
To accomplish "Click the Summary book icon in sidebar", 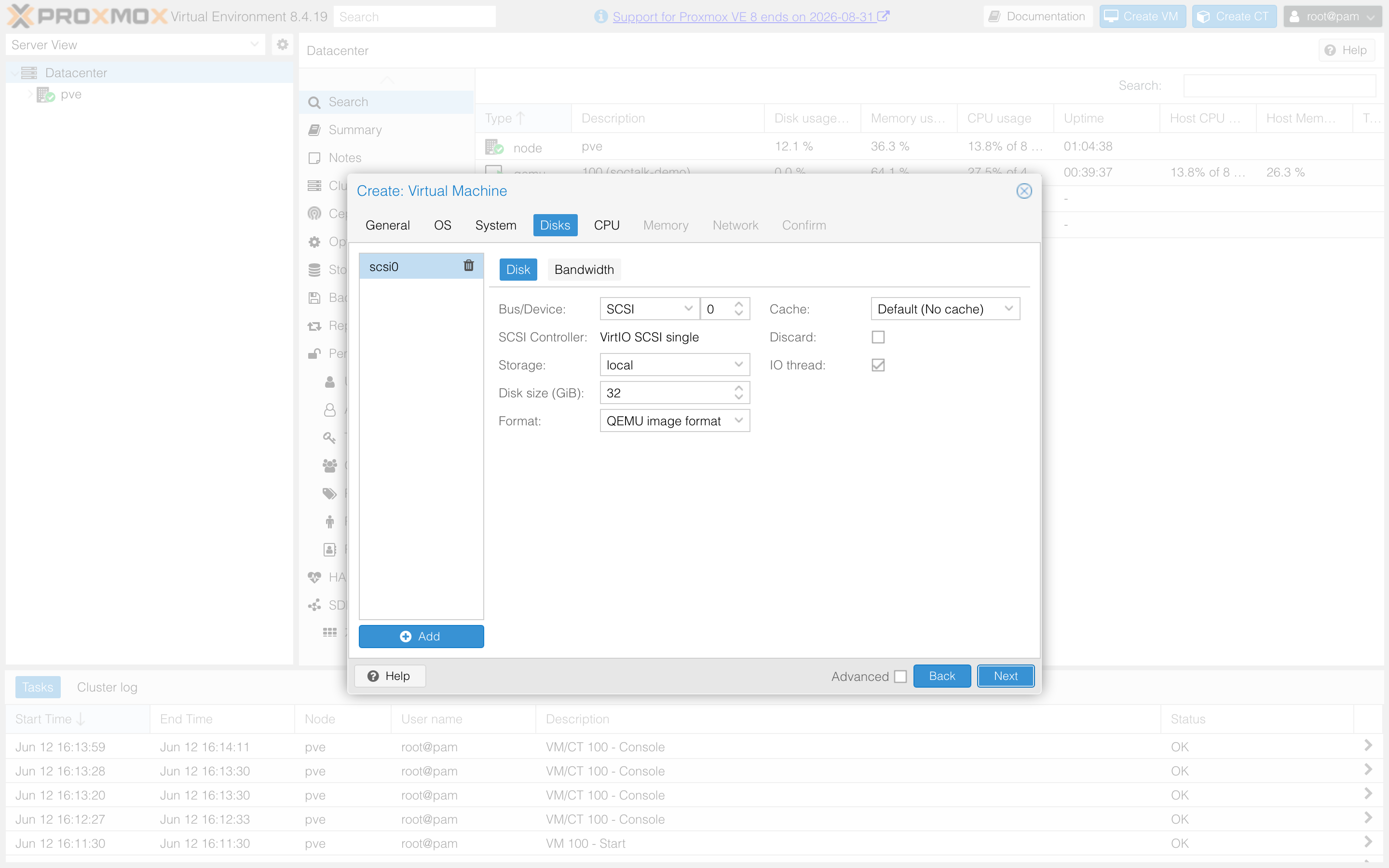I will 314,130.
